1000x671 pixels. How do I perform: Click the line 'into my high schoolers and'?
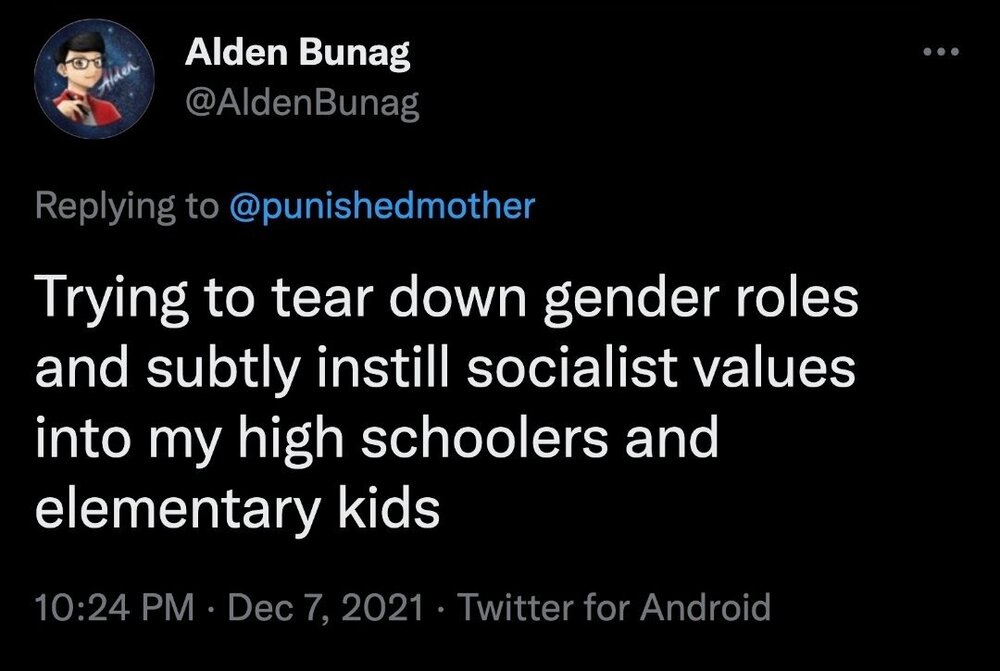click(x=376, y=439)
